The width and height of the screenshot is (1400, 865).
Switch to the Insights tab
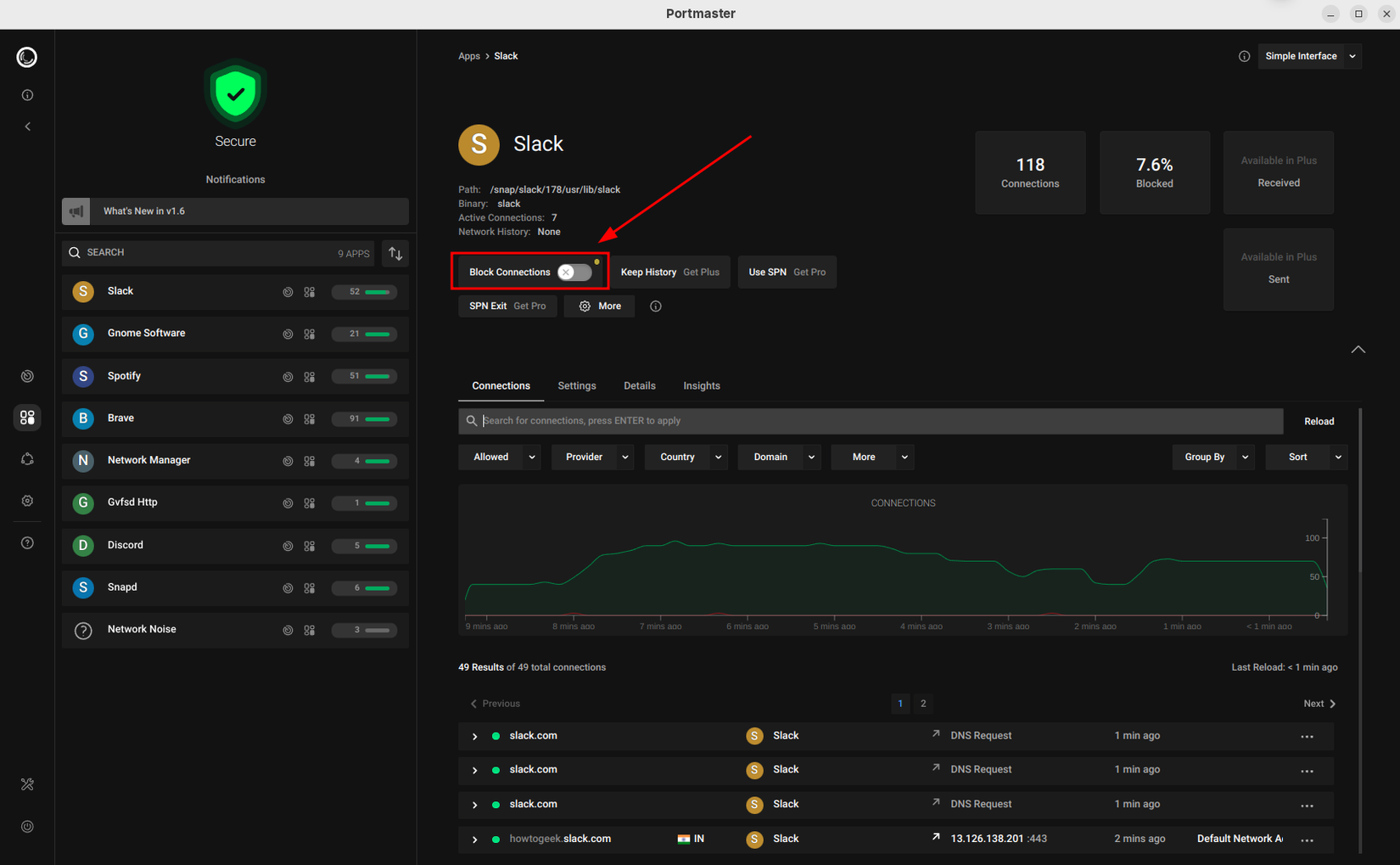tap(702, 385)
